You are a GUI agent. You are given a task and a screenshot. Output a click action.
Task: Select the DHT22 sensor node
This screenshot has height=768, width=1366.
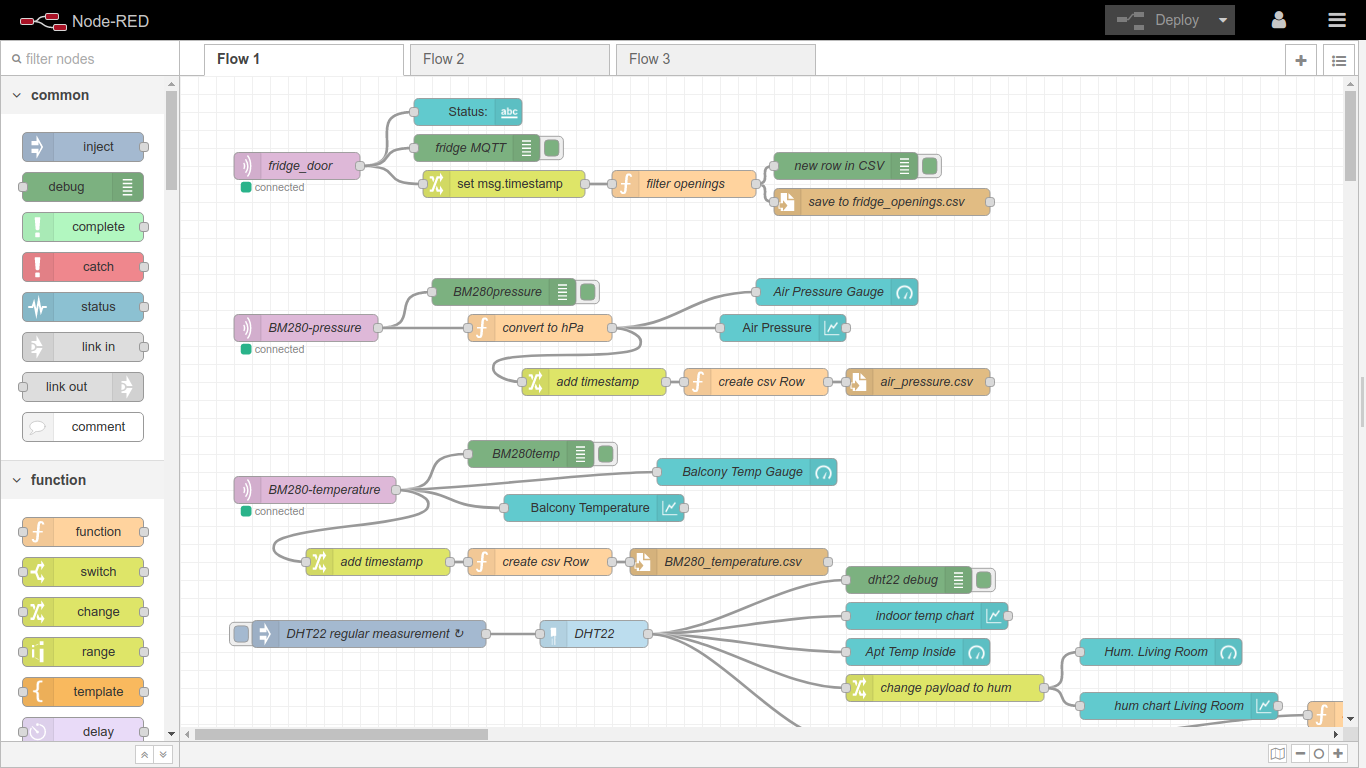click(x=594, y=634)
